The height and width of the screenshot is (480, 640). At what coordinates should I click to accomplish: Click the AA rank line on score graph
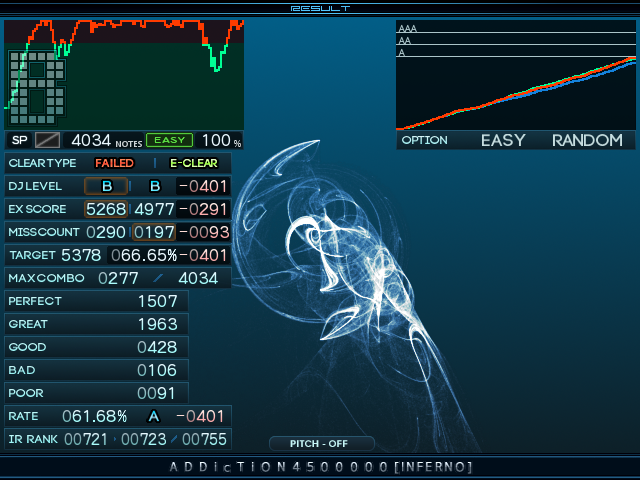point(516,44)
